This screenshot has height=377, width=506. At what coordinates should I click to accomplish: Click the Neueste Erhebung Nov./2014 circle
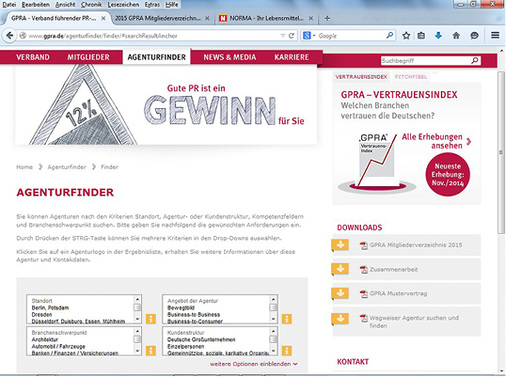click(447, 174)
